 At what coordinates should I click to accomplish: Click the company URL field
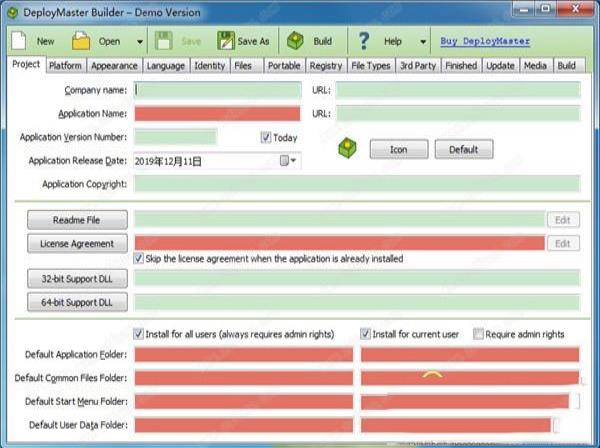[458, 90]
